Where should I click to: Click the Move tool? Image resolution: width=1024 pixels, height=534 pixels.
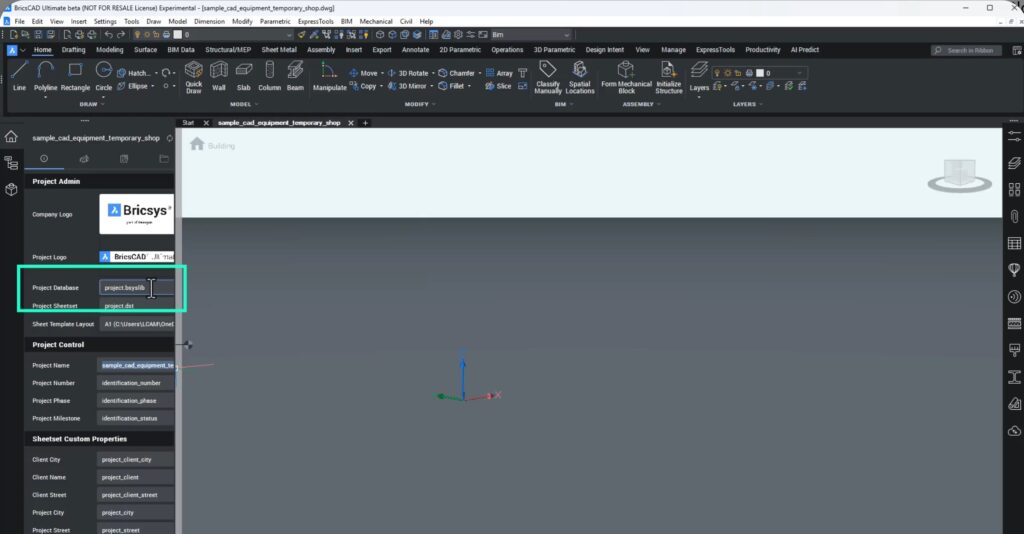point(363,73)
